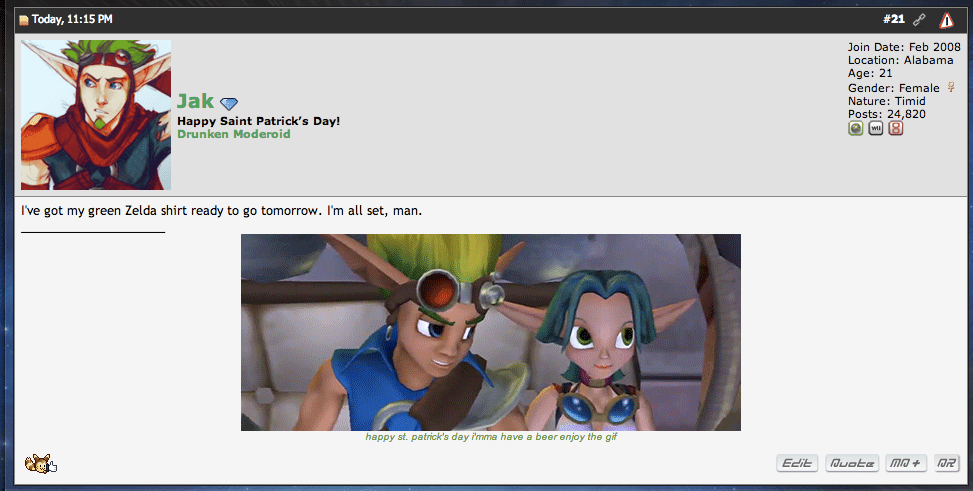Click the "Happy Saint Patrick's Day!" user title

(x=259, y=121)
